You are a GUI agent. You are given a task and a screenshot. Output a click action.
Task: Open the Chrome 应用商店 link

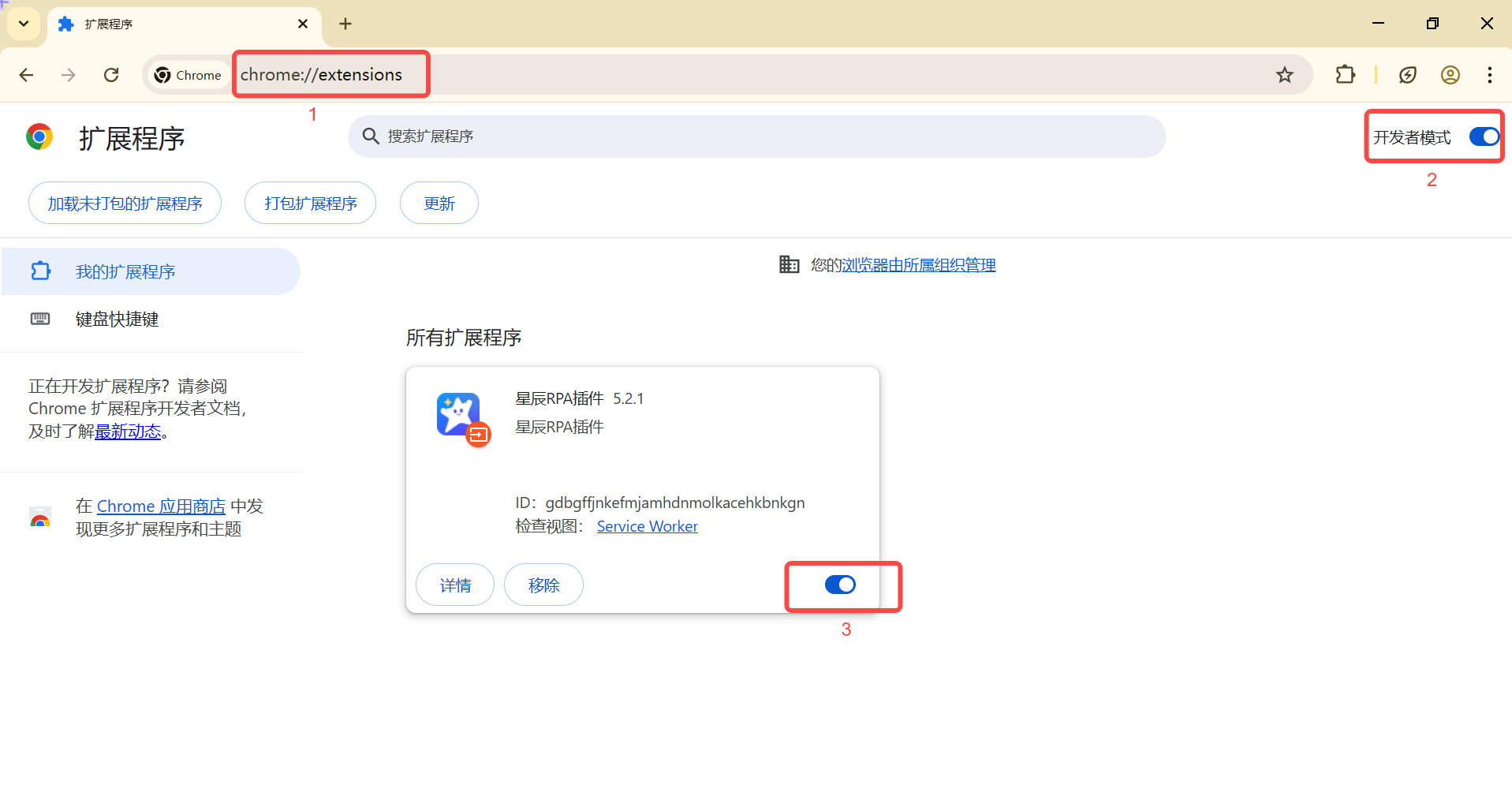tap(161, 506)
